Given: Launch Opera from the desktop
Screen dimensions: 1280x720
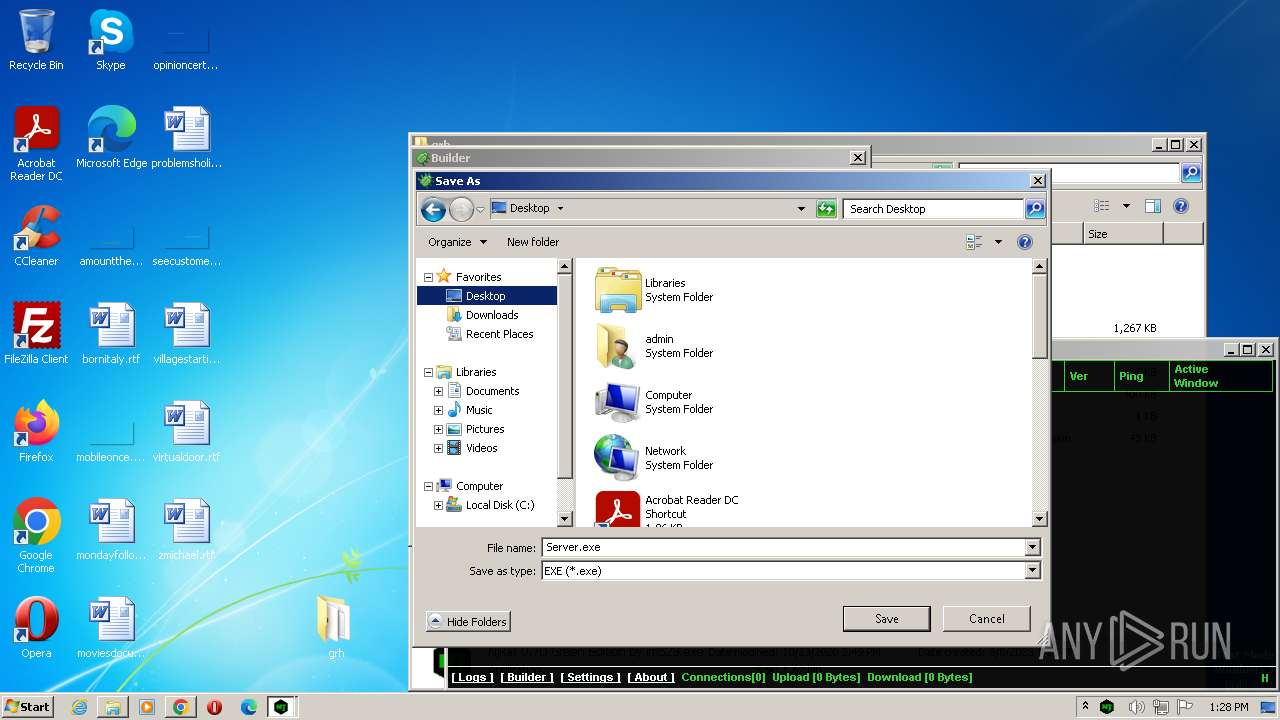Looking at the screenshot, I should (36, 628).
